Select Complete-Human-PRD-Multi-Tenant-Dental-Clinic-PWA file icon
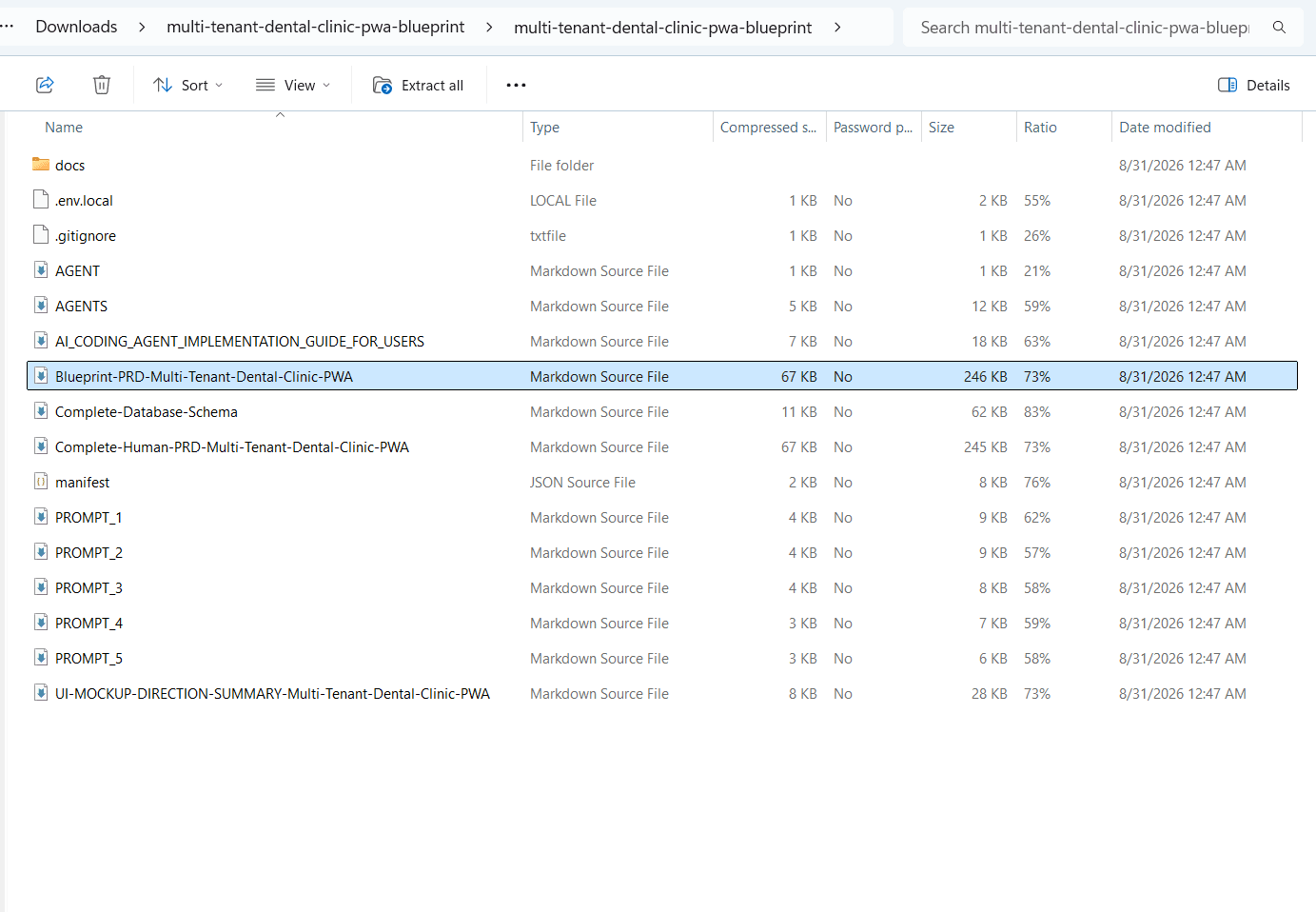1316x912 pixels. (41, 446)
